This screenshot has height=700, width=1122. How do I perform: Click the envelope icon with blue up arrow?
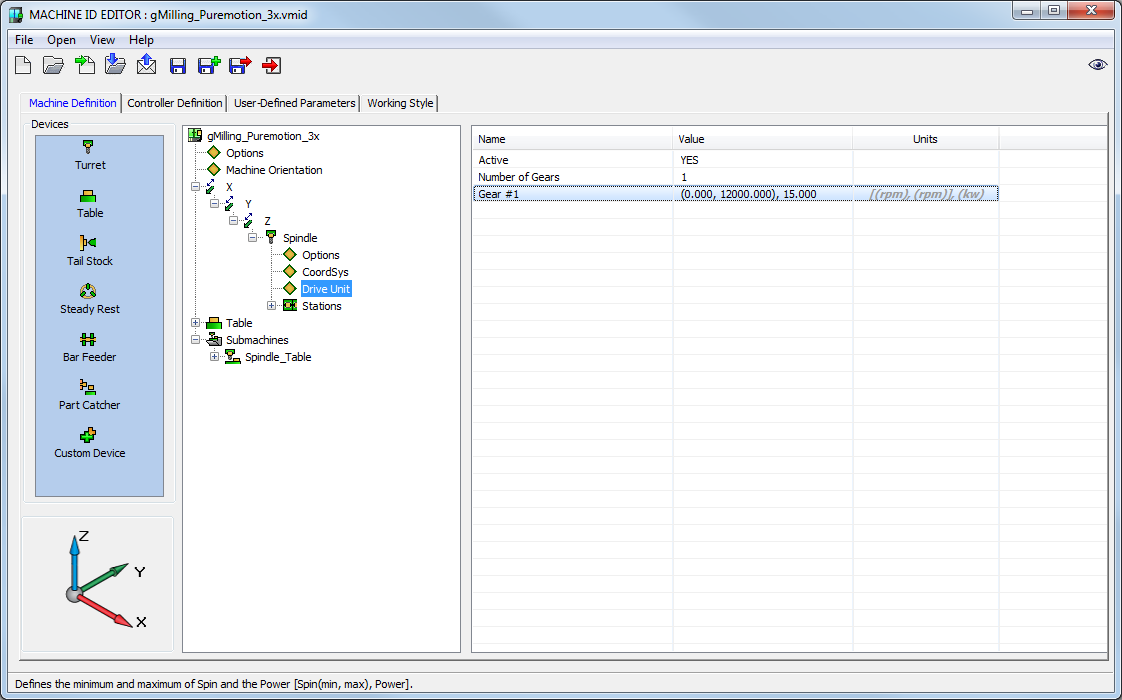tap(146, 64)
